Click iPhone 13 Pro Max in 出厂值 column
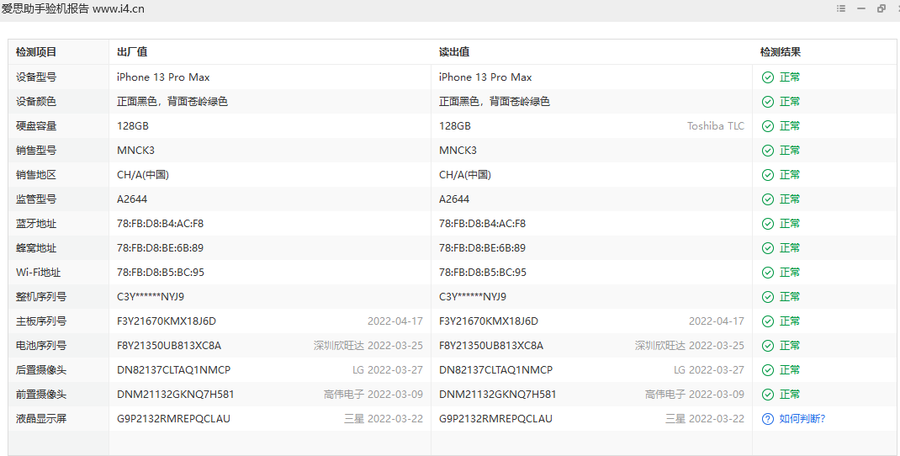 (x=164, y=78)
